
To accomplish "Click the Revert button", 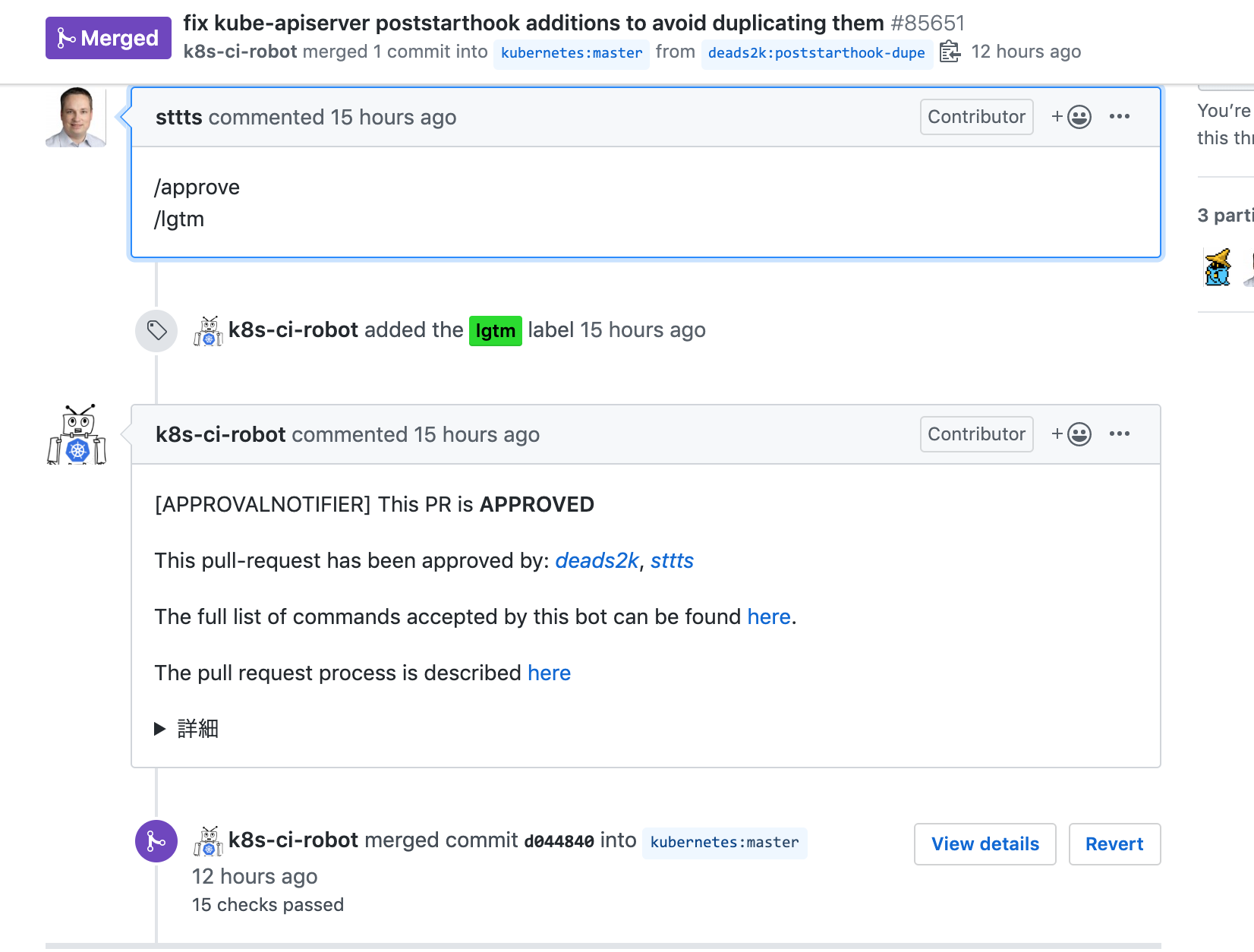I will coord(1114,844).
